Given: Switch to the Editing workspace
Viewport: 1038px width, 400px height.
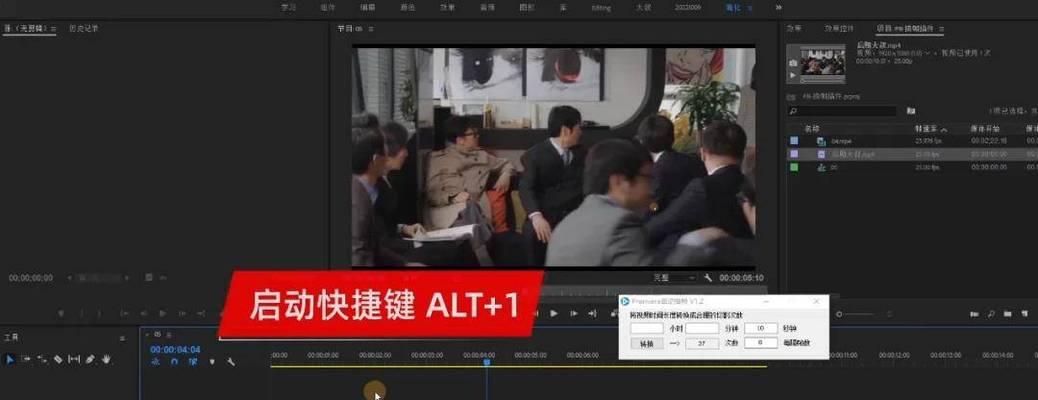Looking at the screenshot, I should [601, 7].
